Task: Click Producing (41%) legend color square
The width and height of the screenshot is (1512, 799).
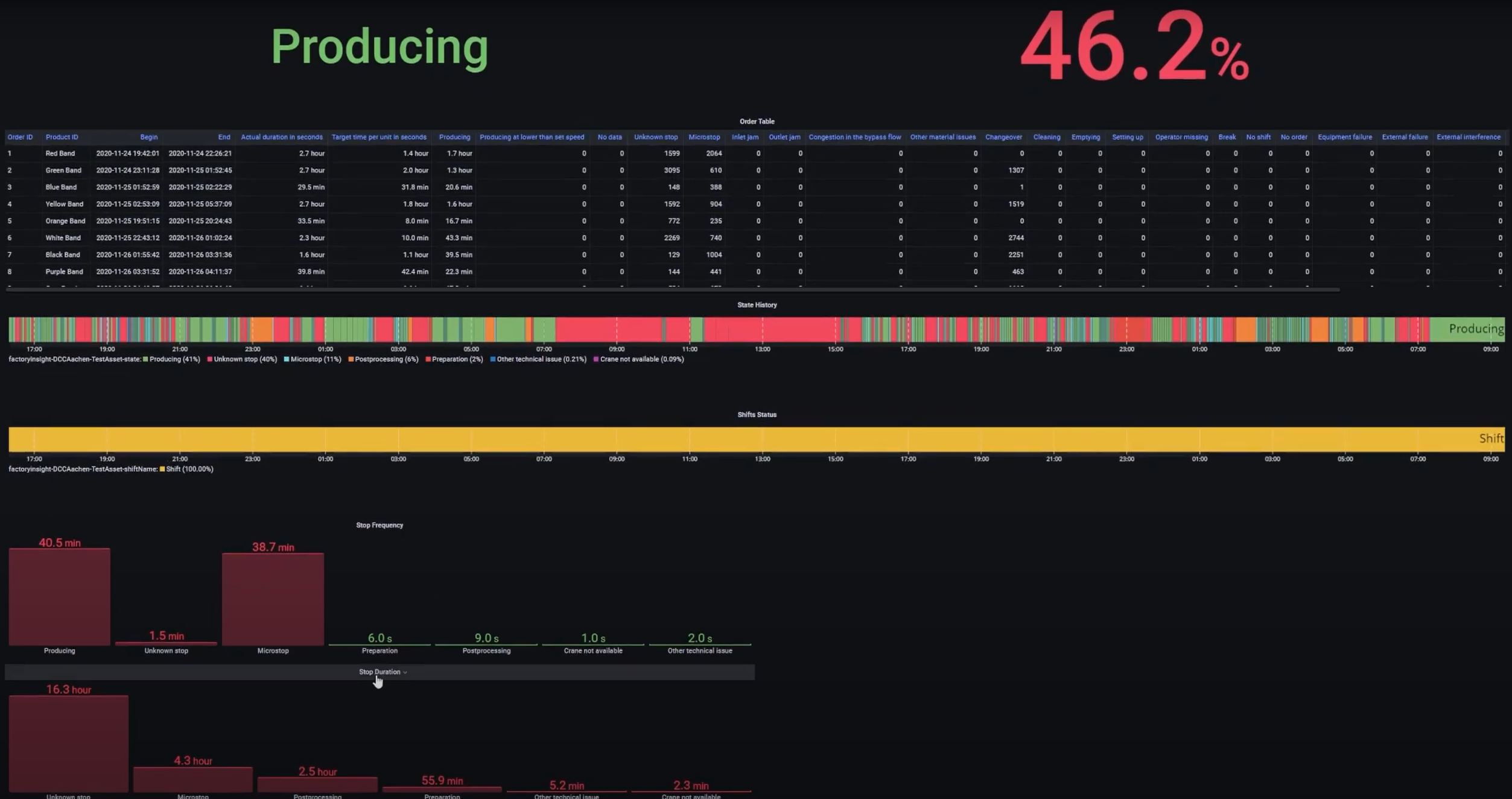Action: pyautogui.click(x=145, y=359)
